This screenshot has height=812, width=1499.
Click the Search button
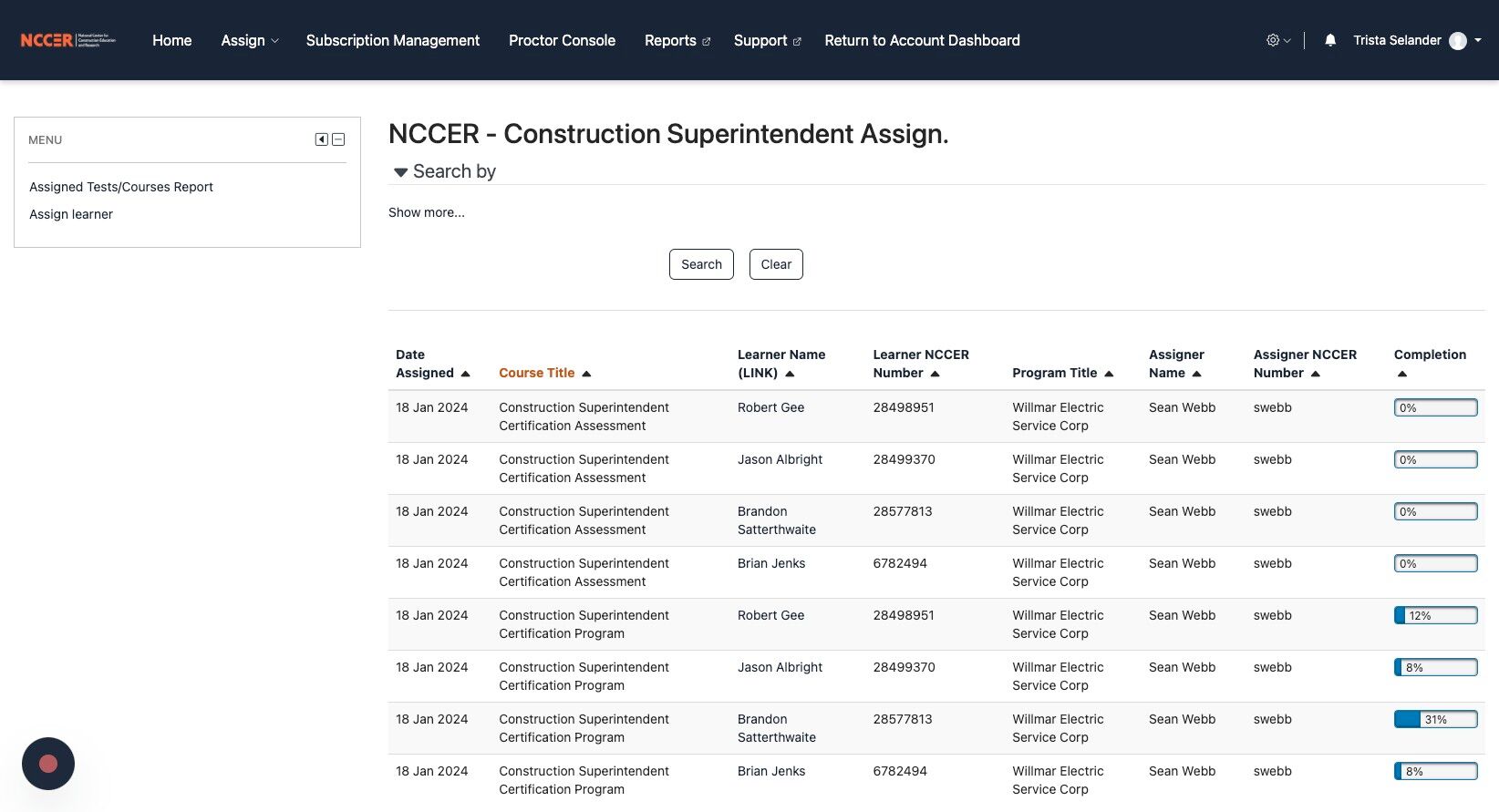[x=701, y=264]
